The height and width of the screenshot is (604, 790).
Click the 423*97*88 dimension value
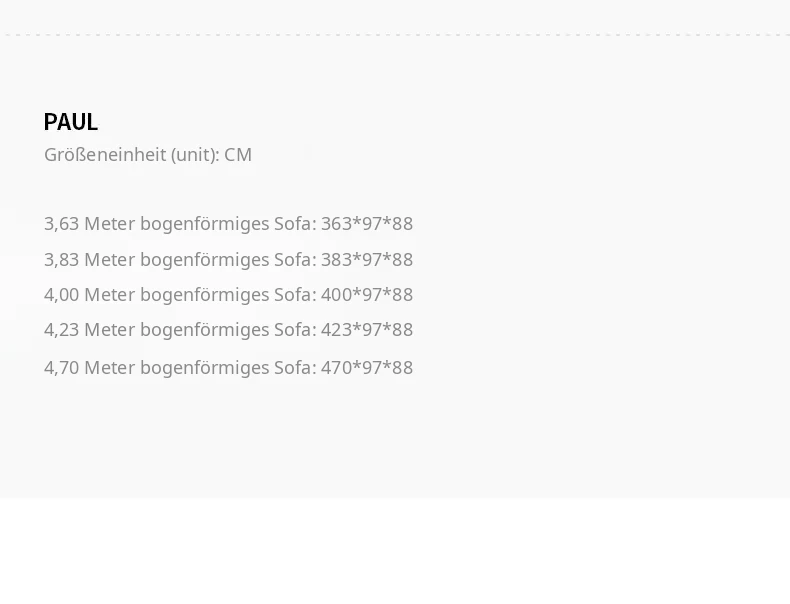[x=367, y=330]
